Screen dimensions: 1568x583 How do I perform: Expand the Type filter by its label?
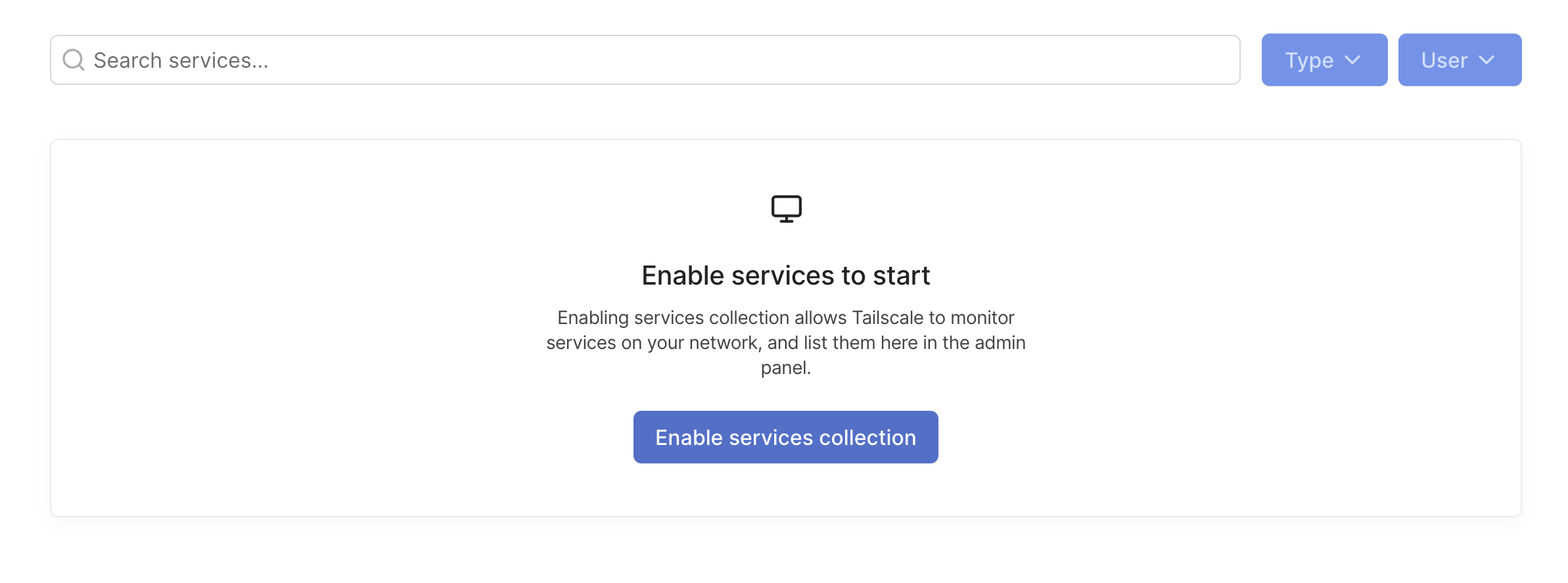tap(1309, 60)
